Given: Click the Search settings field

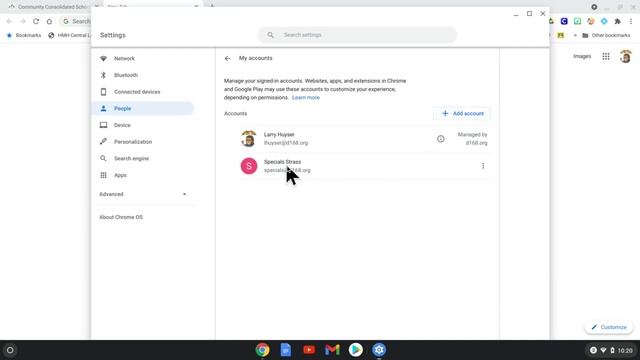Looking at the screenshot, I should [x=357, y=35].
